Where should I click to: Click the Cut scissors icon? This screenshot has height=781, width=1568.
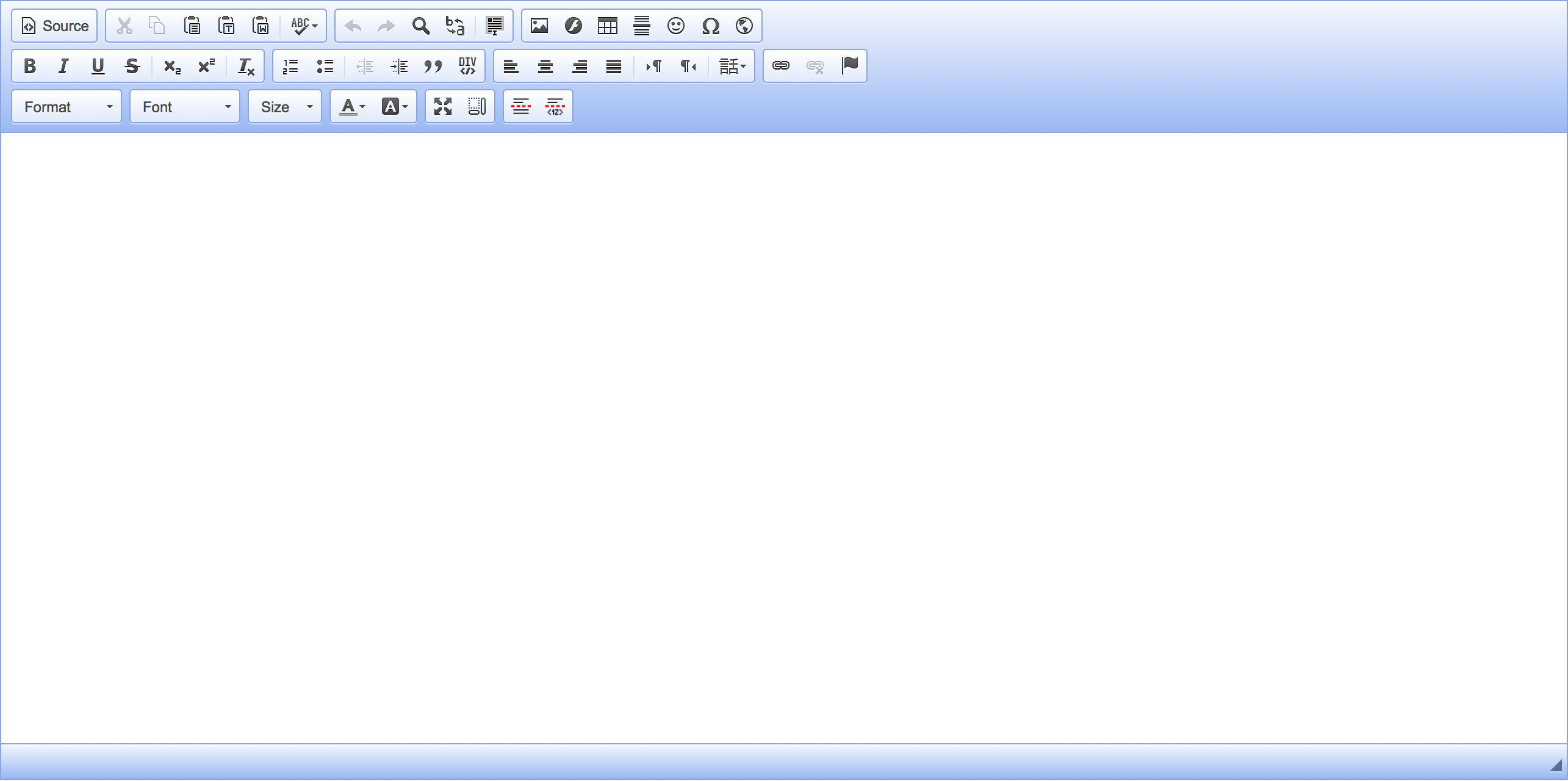(x=124, y=26)
